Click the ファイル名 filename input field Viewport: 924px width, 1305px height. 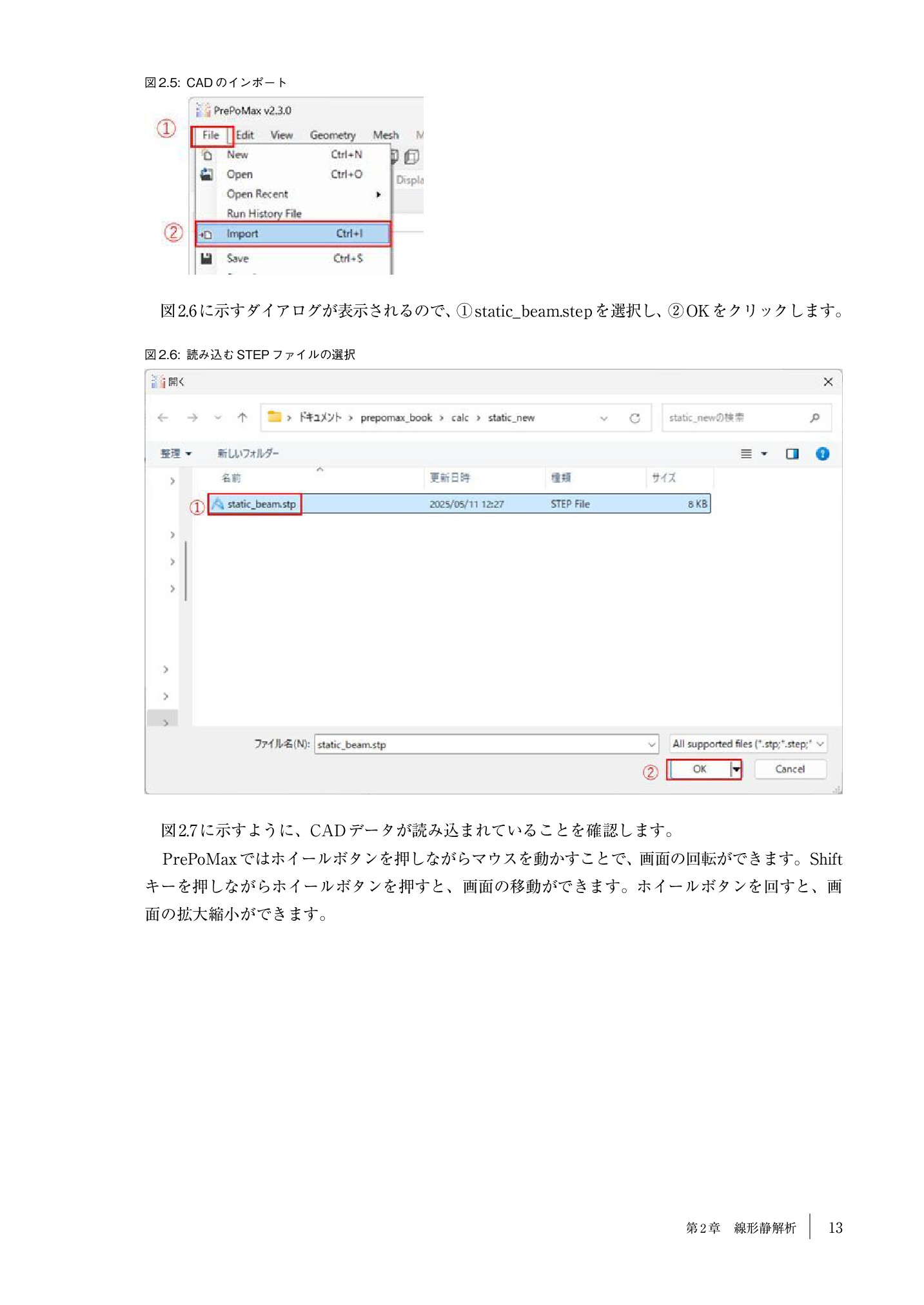coord(480,745)
